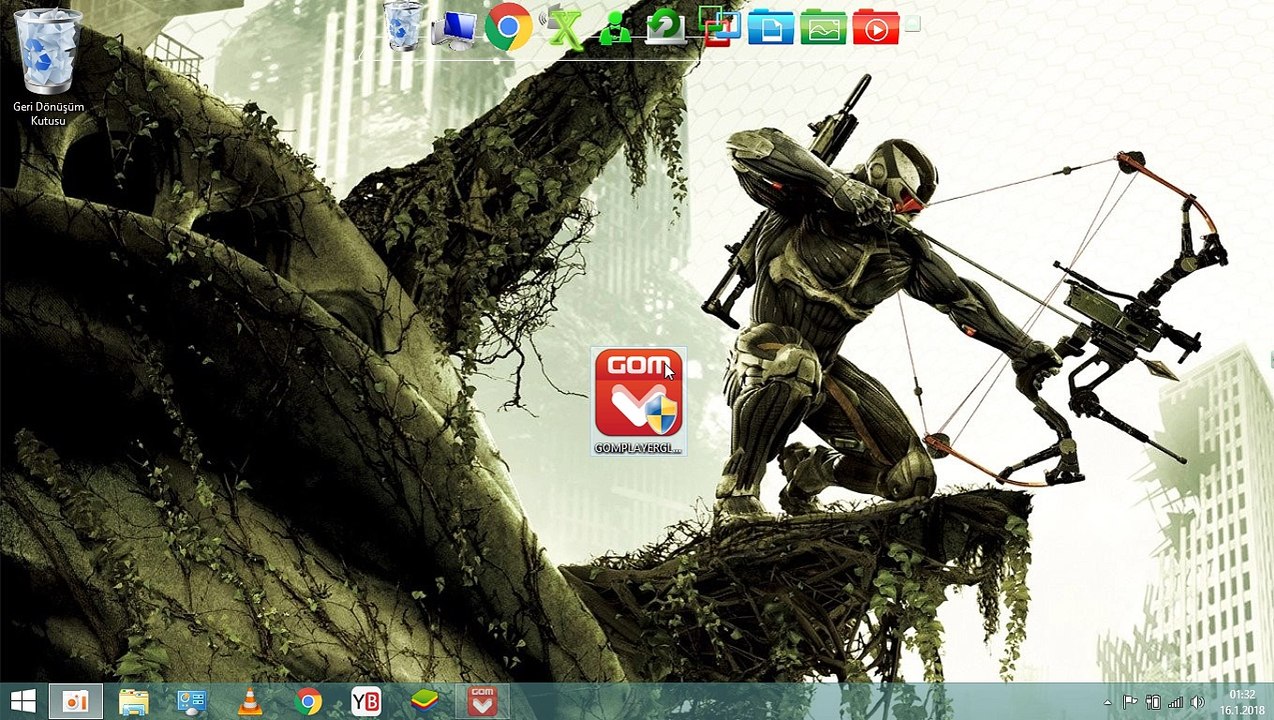Viewport: 1274px width, 720px height.
Task: Open the green user figure dock icon
Action: pos(614,29)
